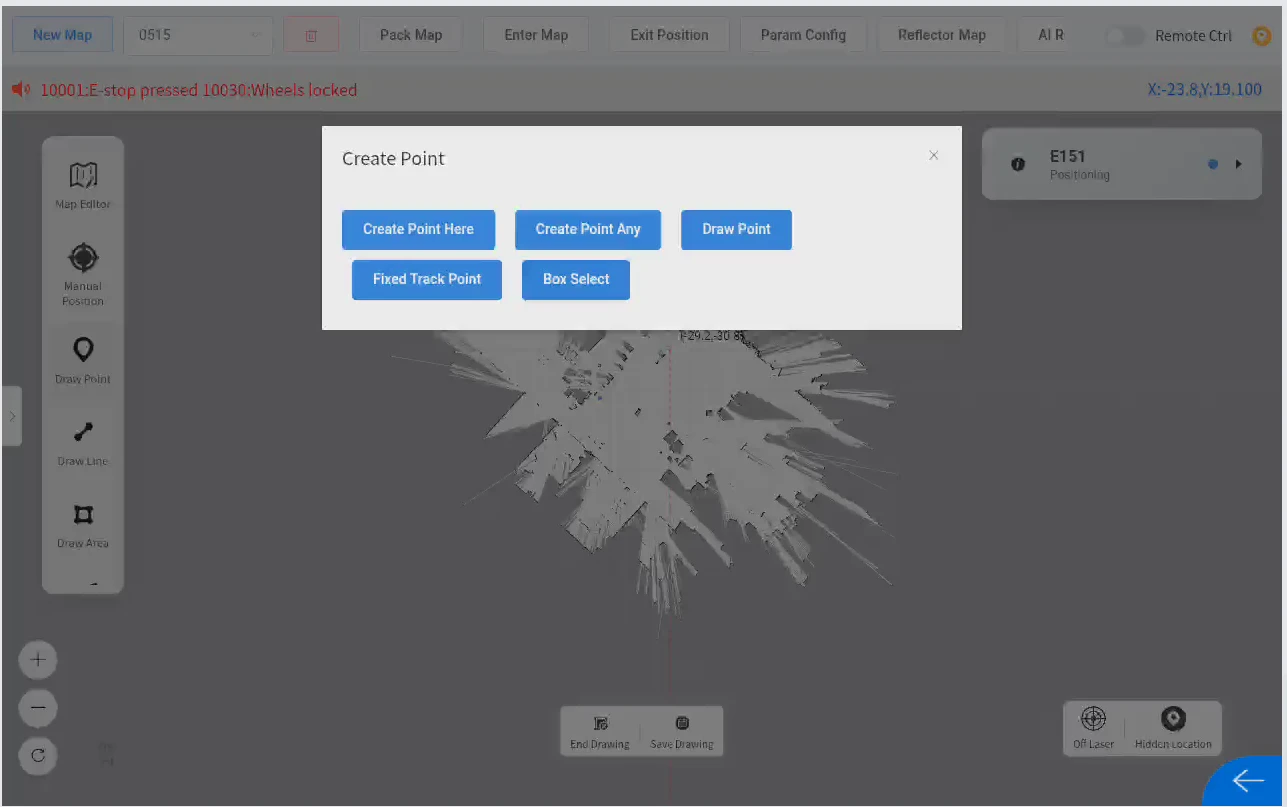
Task: Zoom out the map with minus button
Action: [38, 708]
